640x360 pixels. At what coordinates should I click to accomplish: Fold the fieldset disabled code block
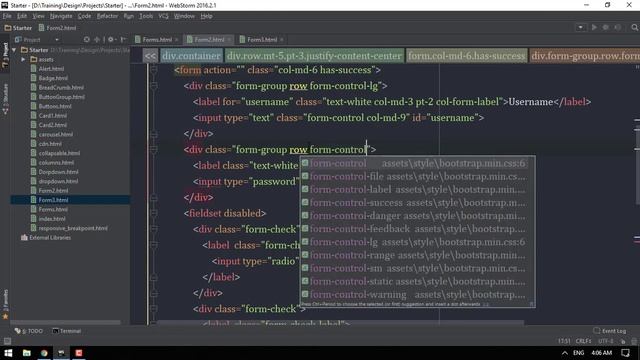[x=154, y=213]
